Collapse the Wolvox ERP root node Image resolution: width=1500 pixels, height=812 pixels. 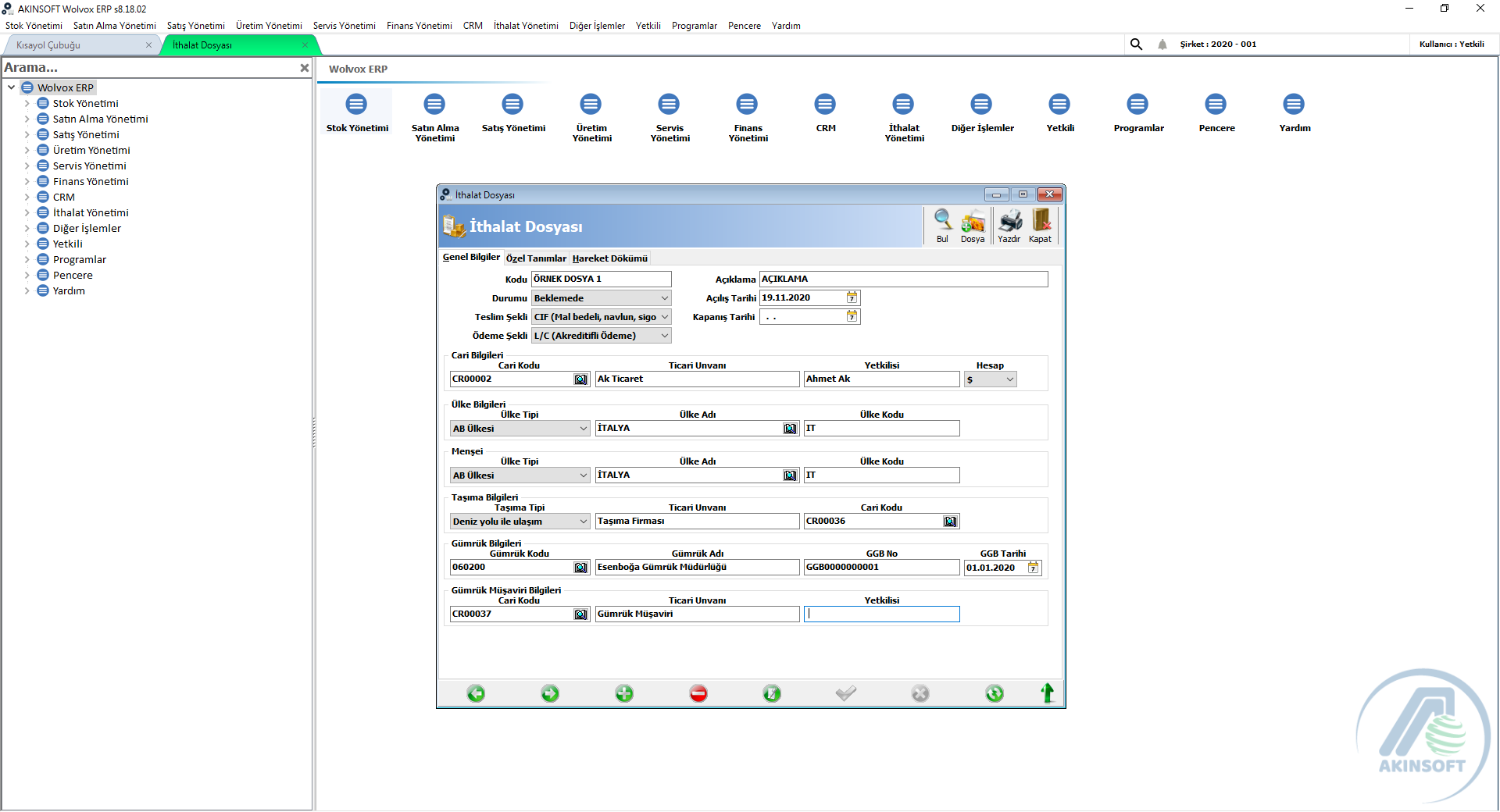point(11,87)
